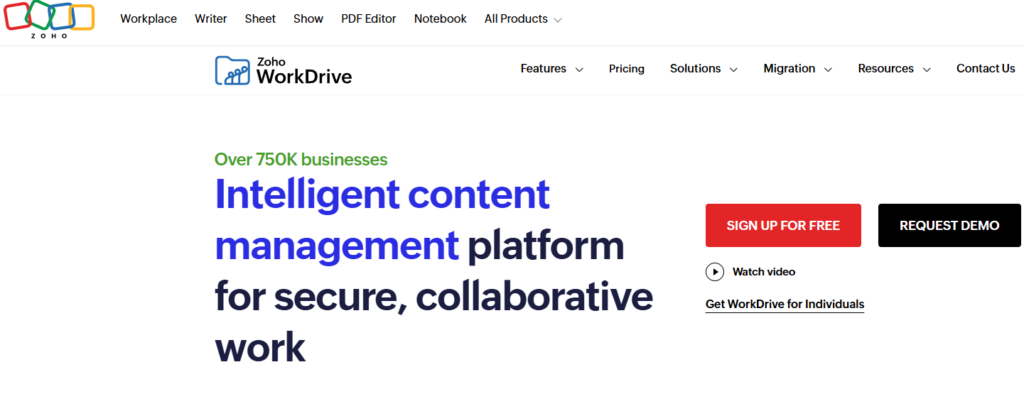Expand the Solutions menu
Screen dimensions: 1024x394
coord(703,69)
